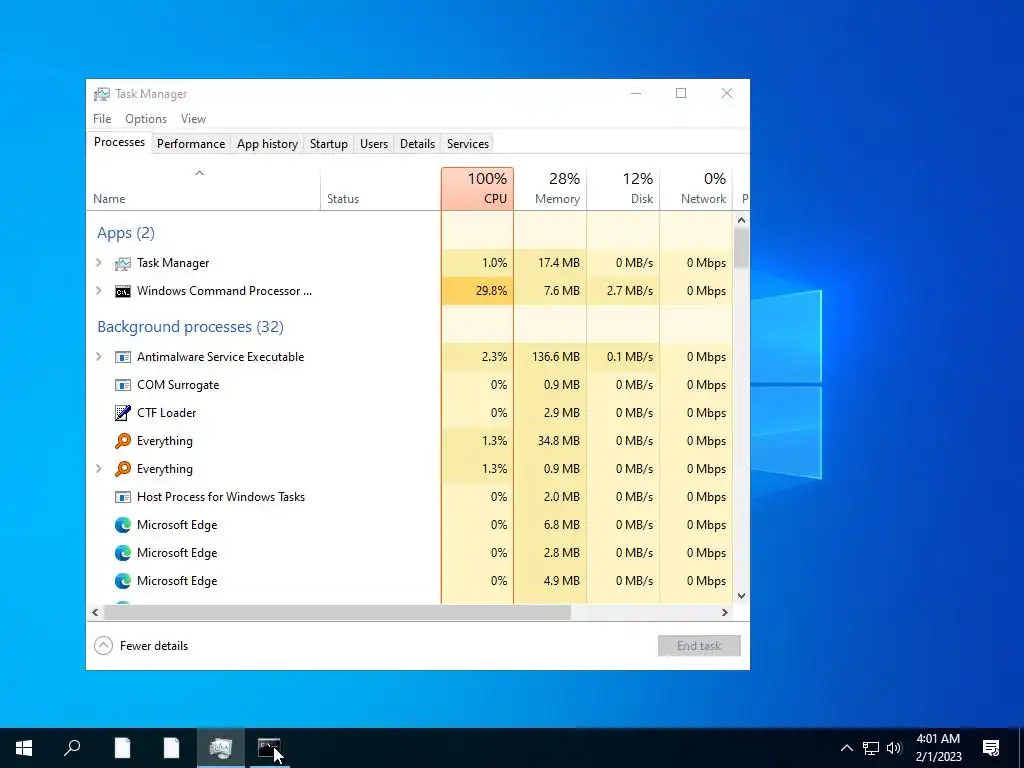Click the Antimalware Service Executable icon
The width and height of the screenshot is (1024, 768).
pyautogui.click(x=123, y=357)
